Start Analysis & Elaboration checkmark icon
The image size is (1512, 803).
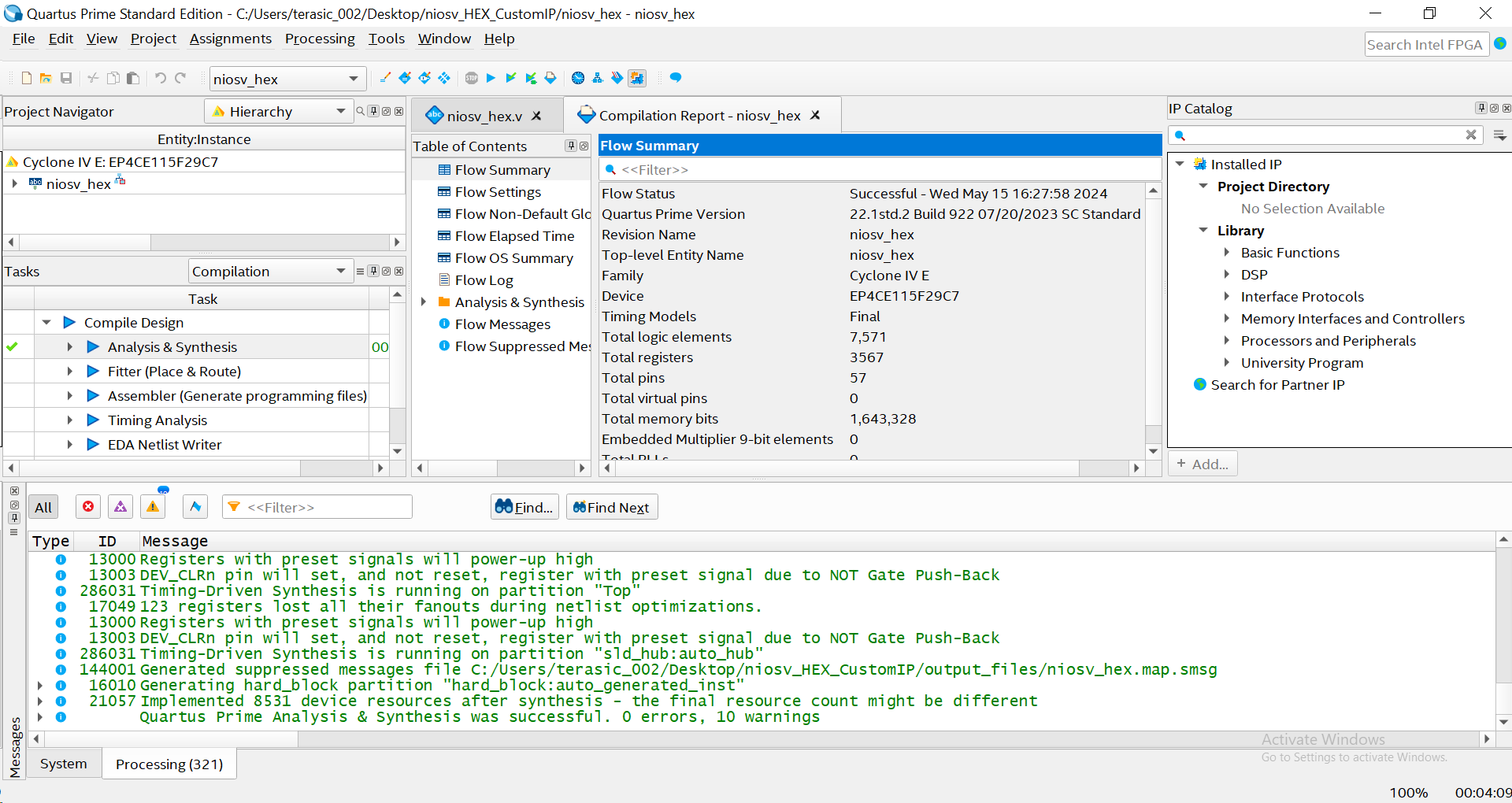click(x=511, y=78)
